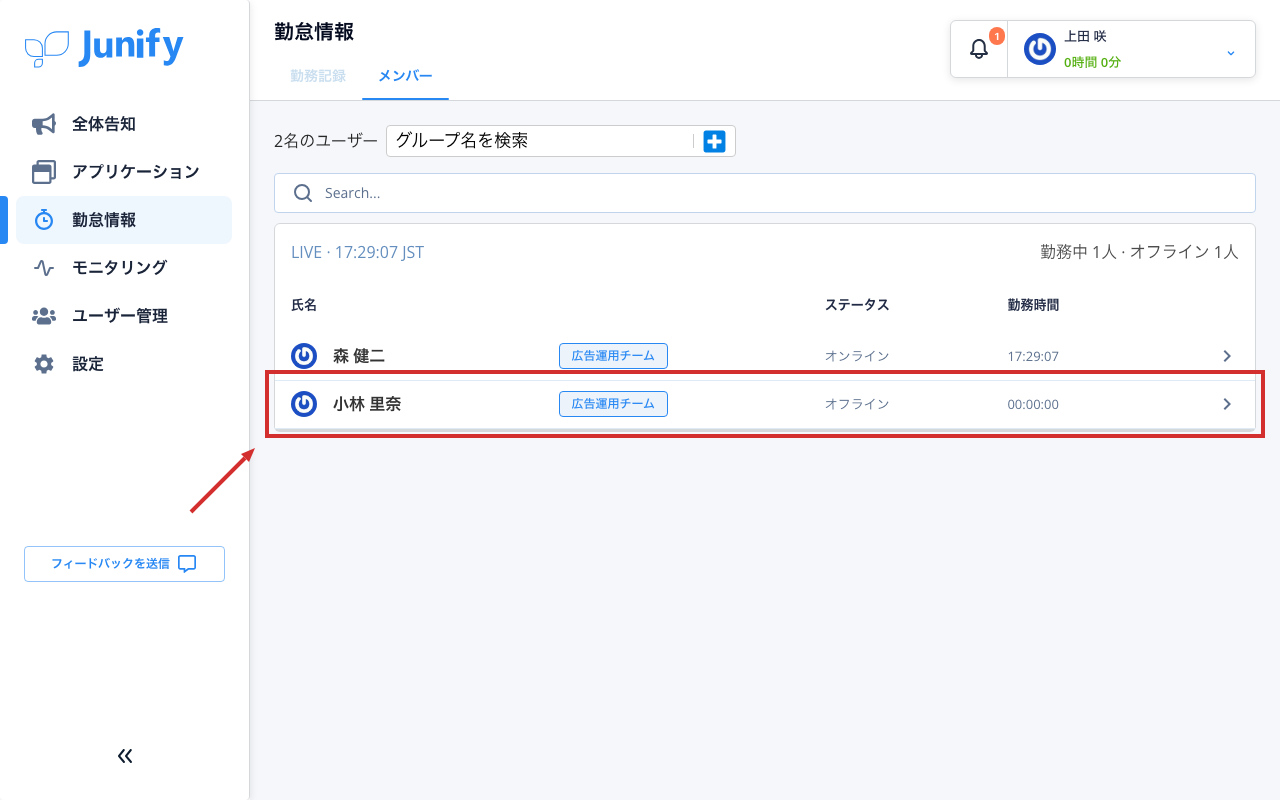Click the 17:29:07 work time value
This screenshot has height=800, width=1280.
1033,357
